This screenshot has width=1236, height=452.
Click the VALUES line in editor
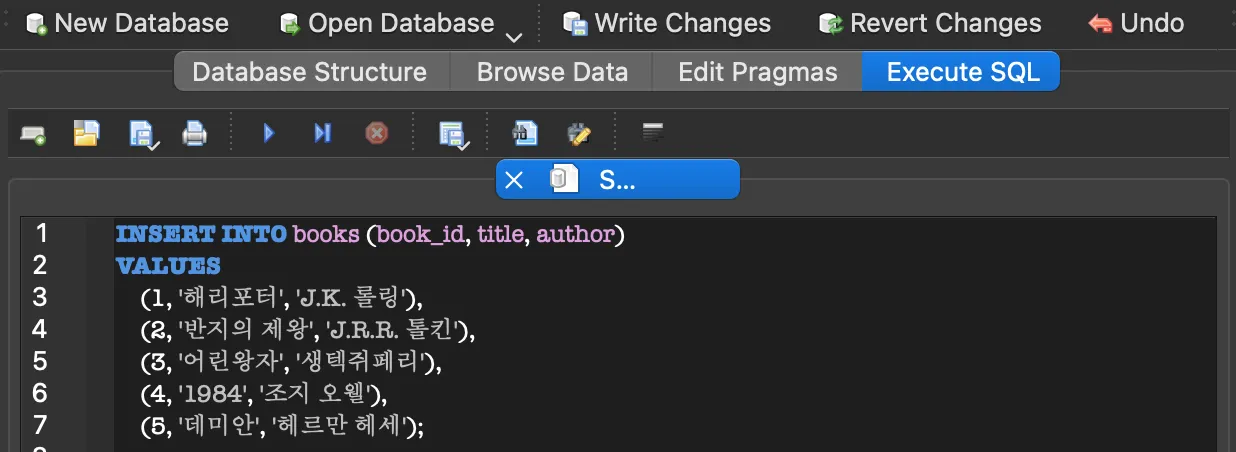point(168,266)
